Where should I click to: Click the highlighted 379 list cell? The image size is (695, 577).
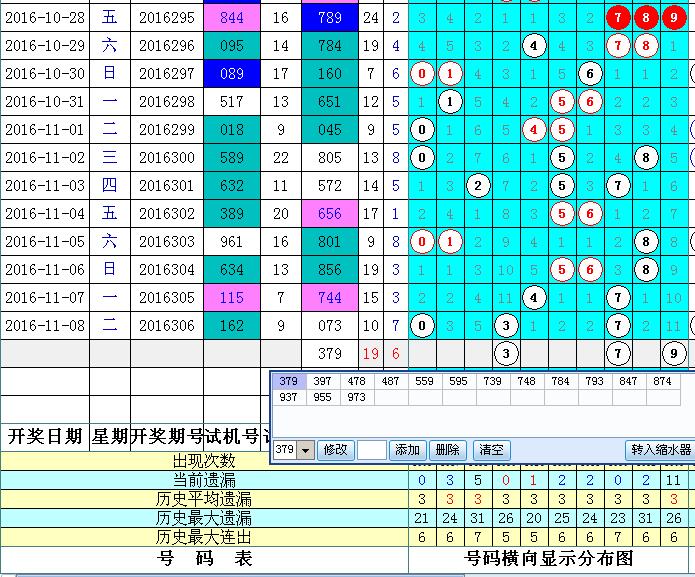point(288,381)
